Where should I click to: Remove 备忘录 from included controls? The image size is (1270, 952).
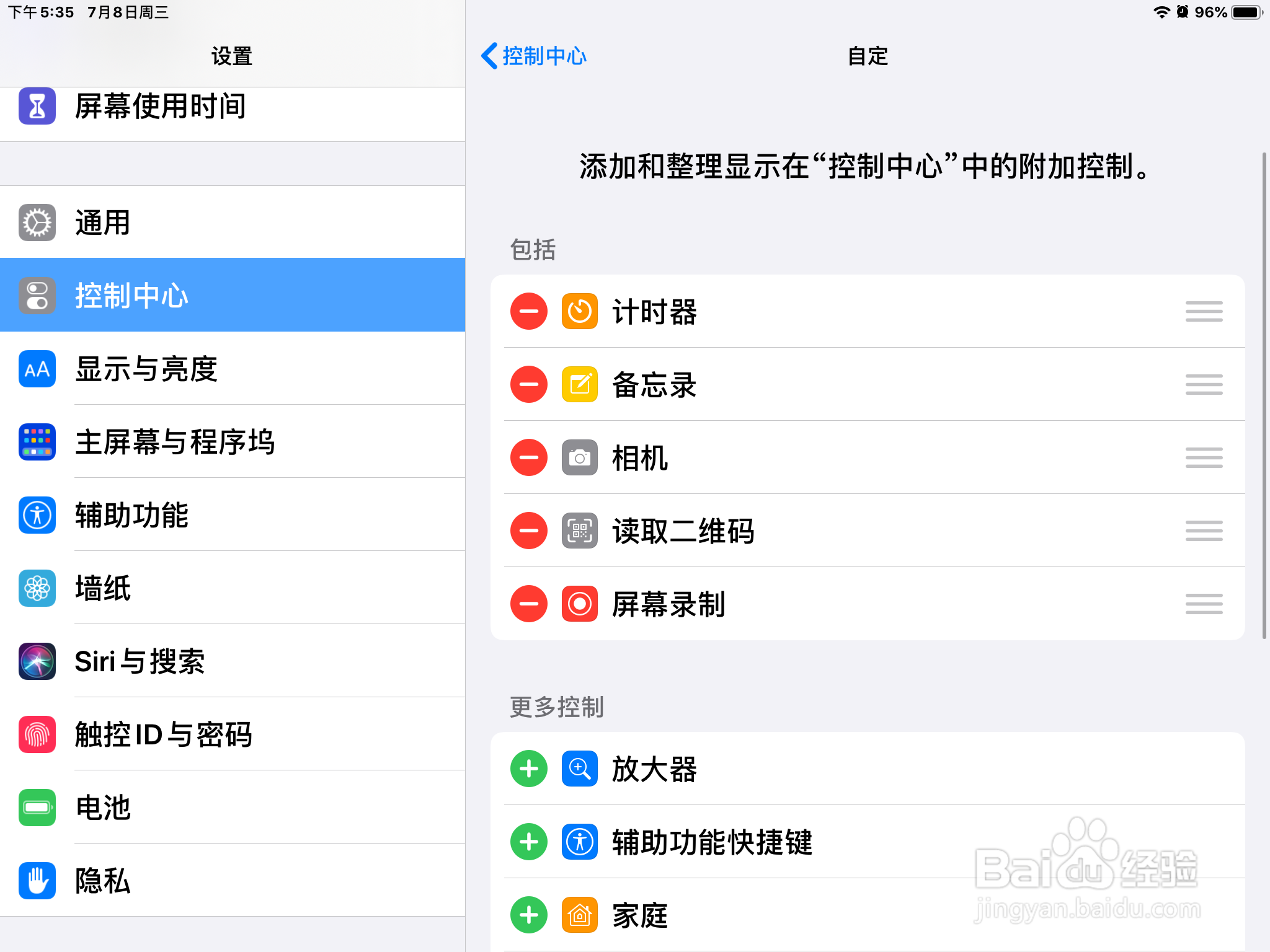click(528, 384)
